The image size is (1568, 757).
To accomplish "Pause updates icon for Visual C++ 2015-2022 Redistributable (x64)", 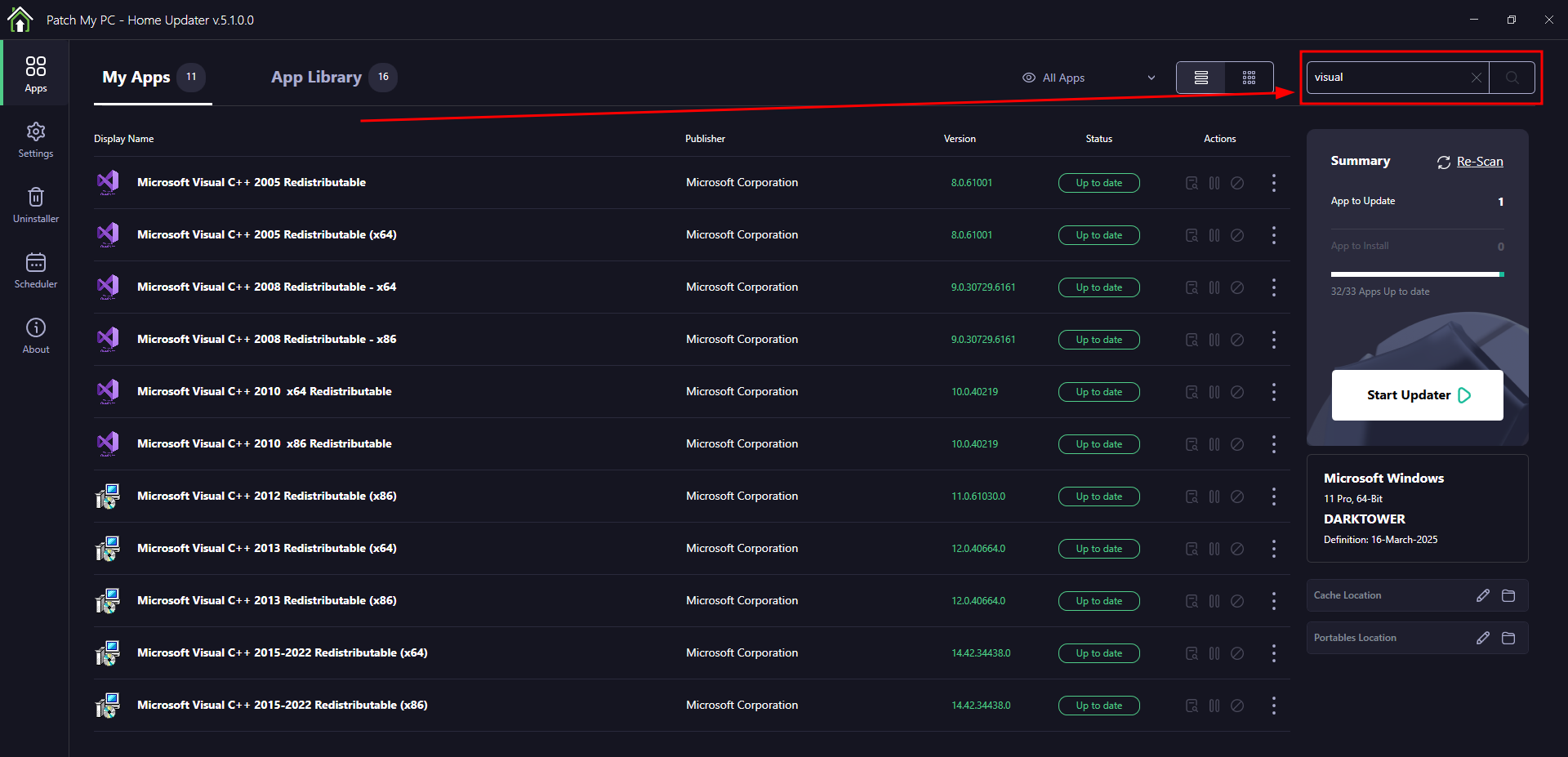I will [x=1214, y=653].
